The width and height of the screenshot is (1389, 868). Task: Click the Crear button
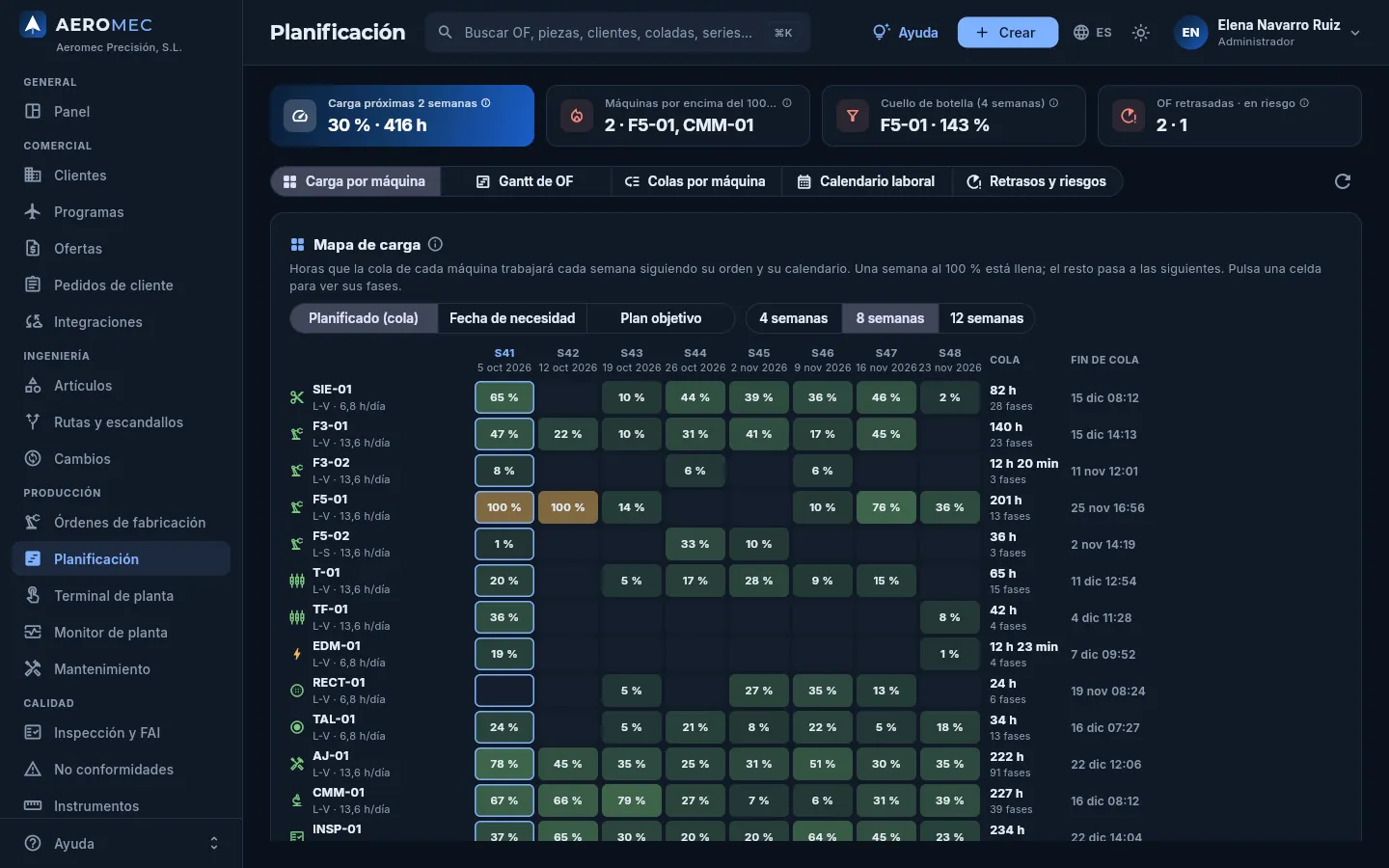(1007, 33)
